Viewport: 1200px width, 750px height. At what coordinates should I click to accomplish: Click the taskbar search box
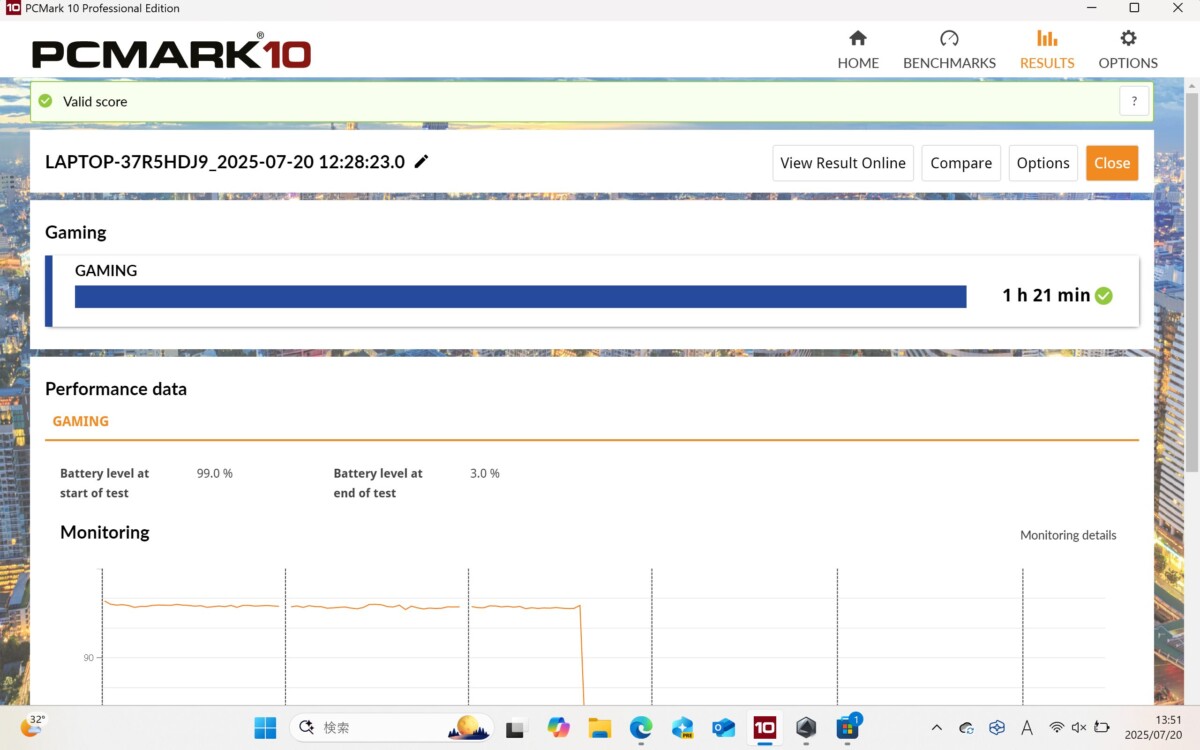point(391,728)
